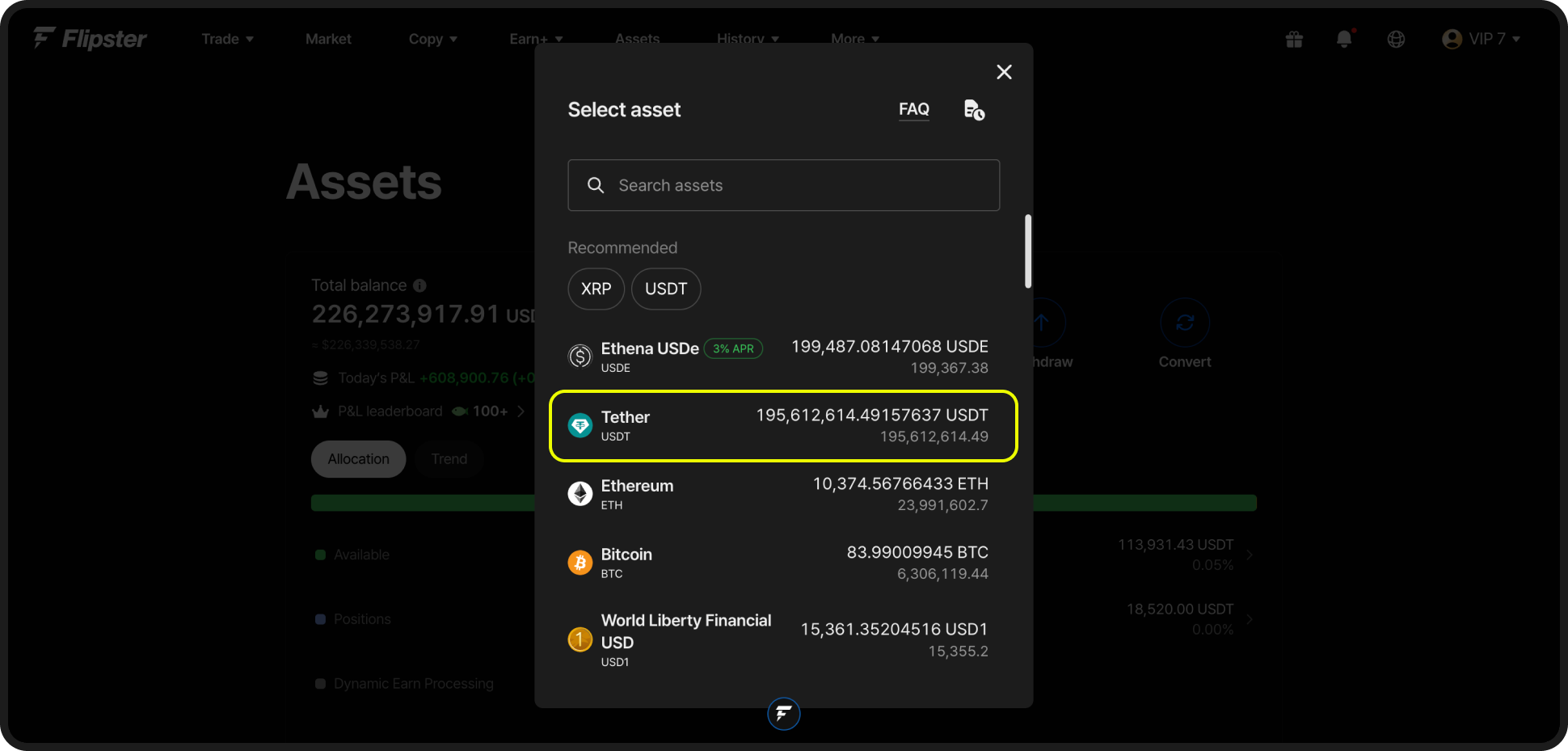This screenshot has width=1568, height=751.
Task: Click the Tether coin icon
Action: 580,425
